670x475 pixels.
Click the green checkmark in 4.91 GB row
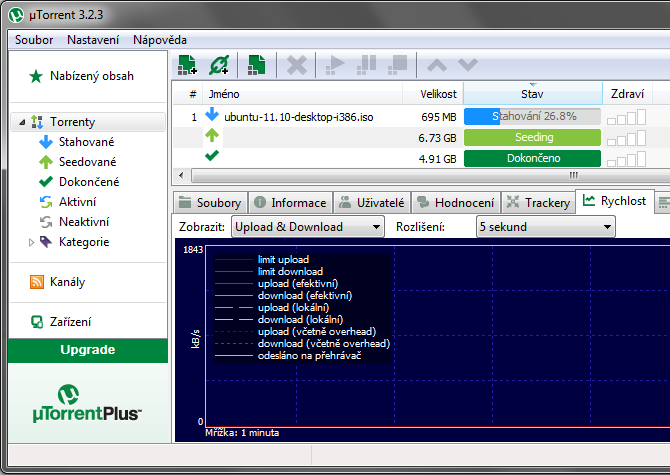tap(212, 156)
